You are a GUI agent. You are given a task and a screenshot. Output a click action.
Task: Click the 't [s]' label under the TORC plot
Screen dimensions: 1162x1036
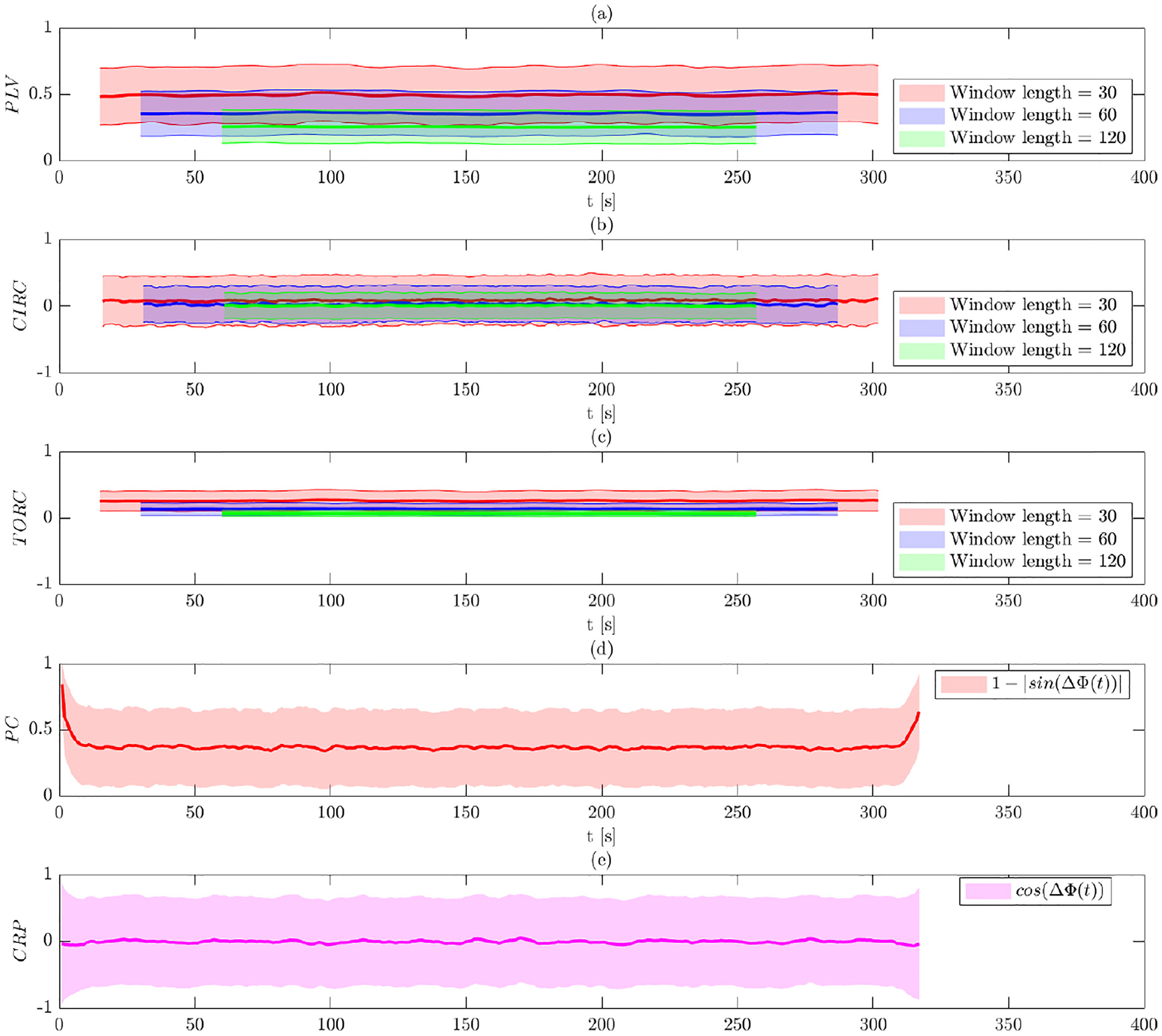pyautogui.click(x=601, y=625)
